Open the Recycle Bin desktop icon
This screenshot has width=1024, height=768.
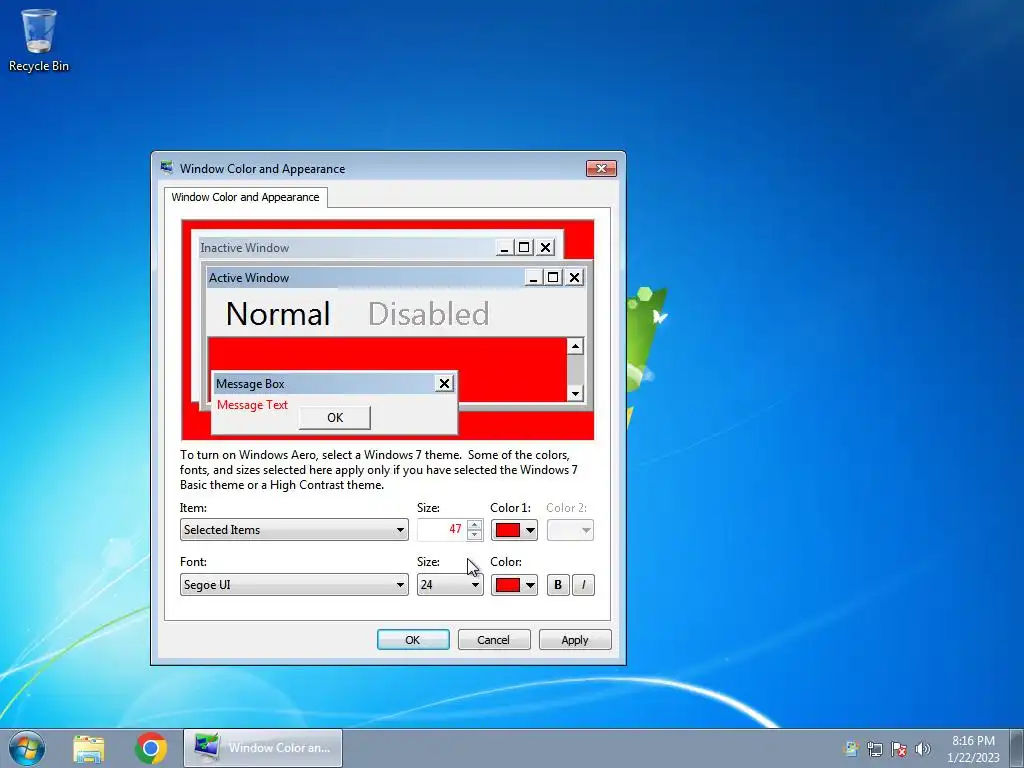tap(39, 40)
